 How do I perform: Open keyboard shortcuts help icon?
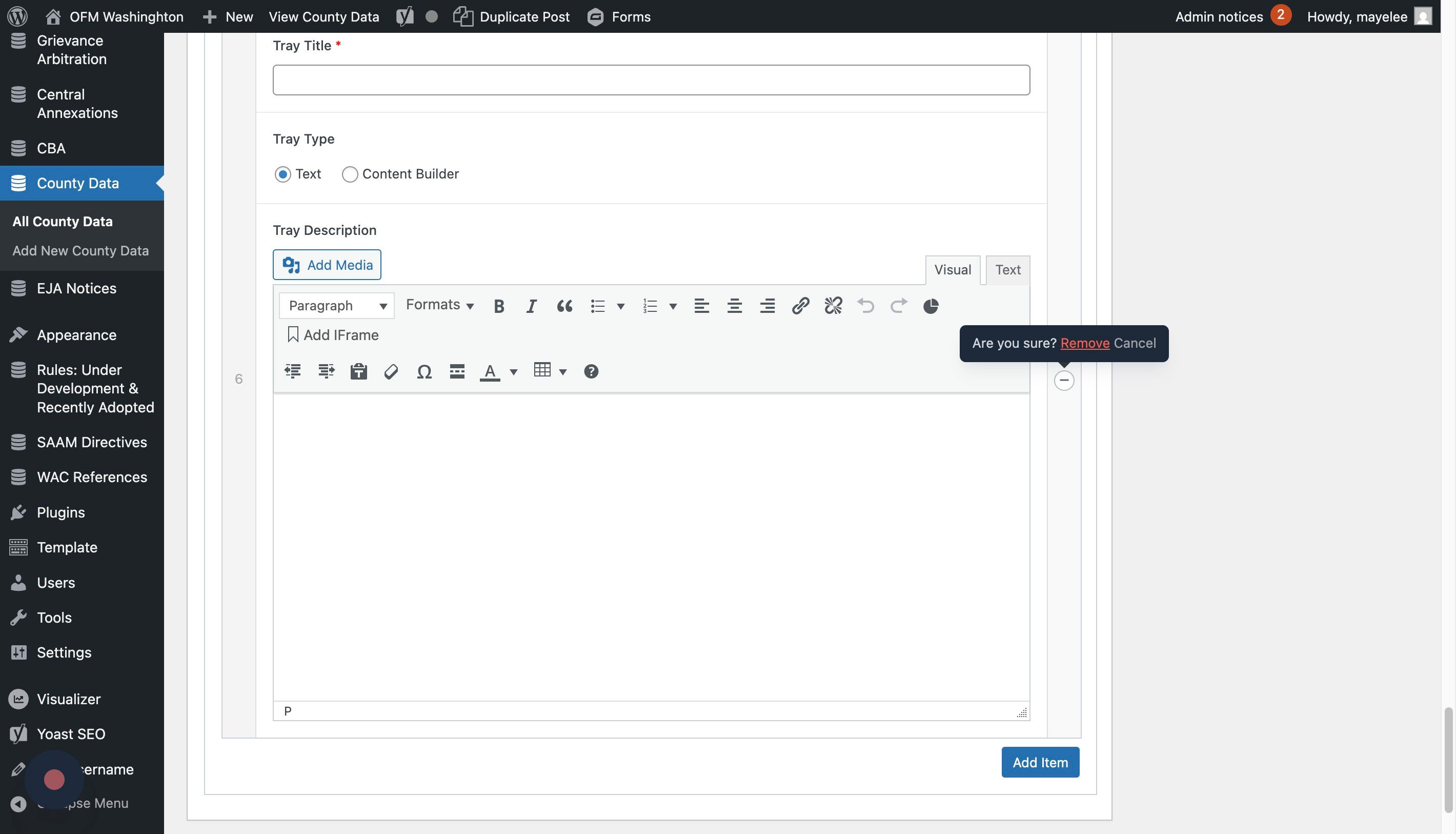click(591, 372)
